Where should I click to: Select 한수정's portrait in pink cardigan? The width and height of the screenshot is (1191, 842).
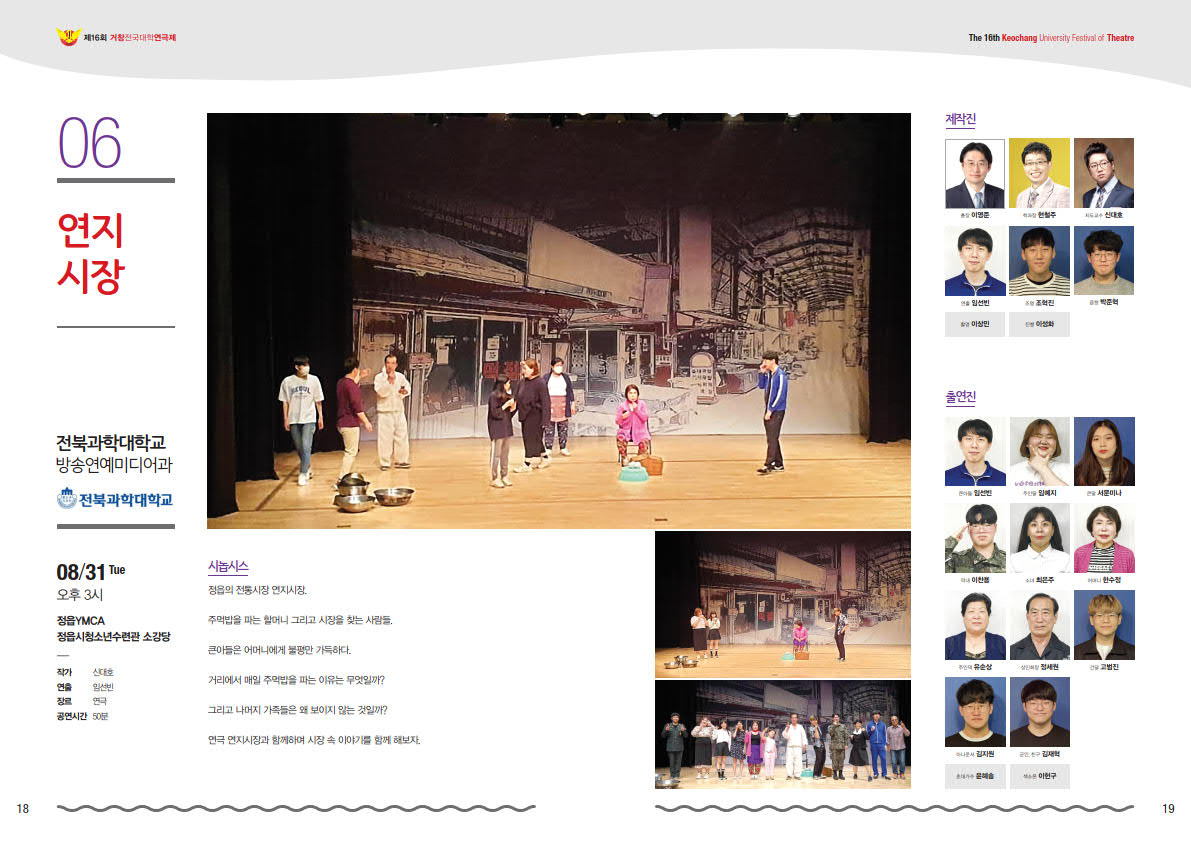click(x=1104, y=538)
